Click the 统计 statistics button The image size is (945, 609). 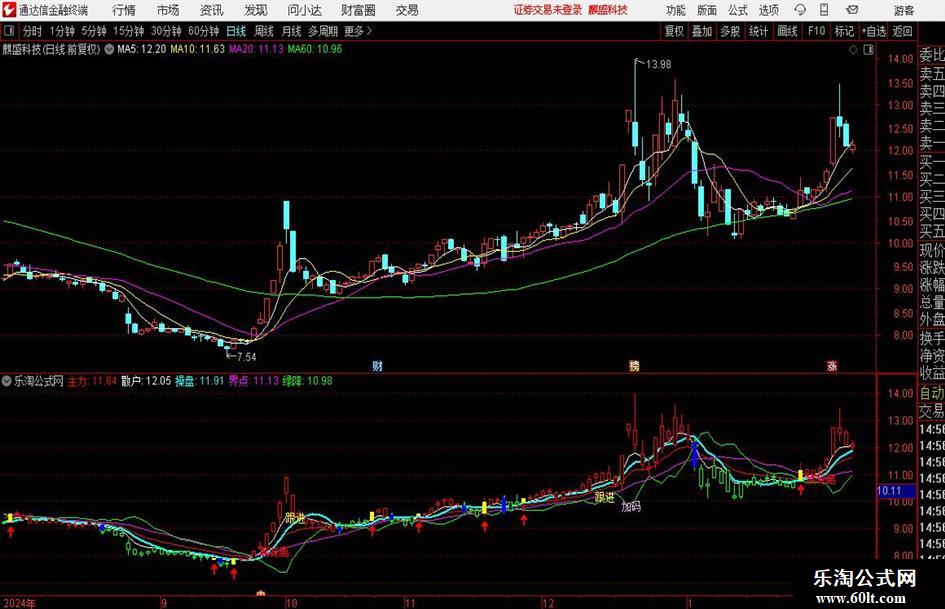point(758,31)
